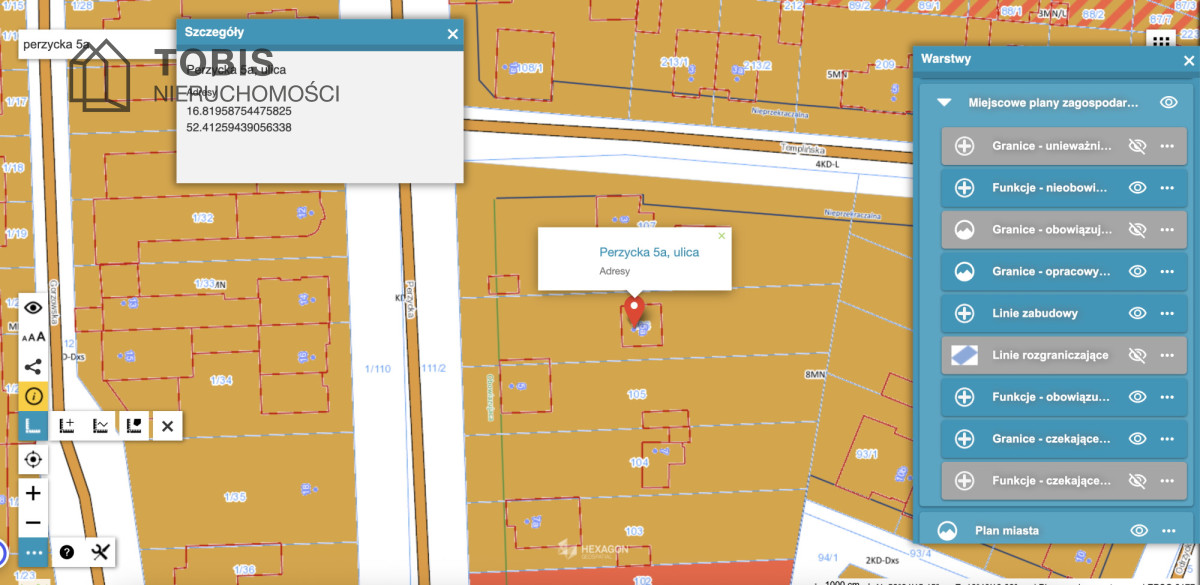This screenshot has width=1200, height=585.
Task: Select the measure distance profile tool
Action: point(100,426)
